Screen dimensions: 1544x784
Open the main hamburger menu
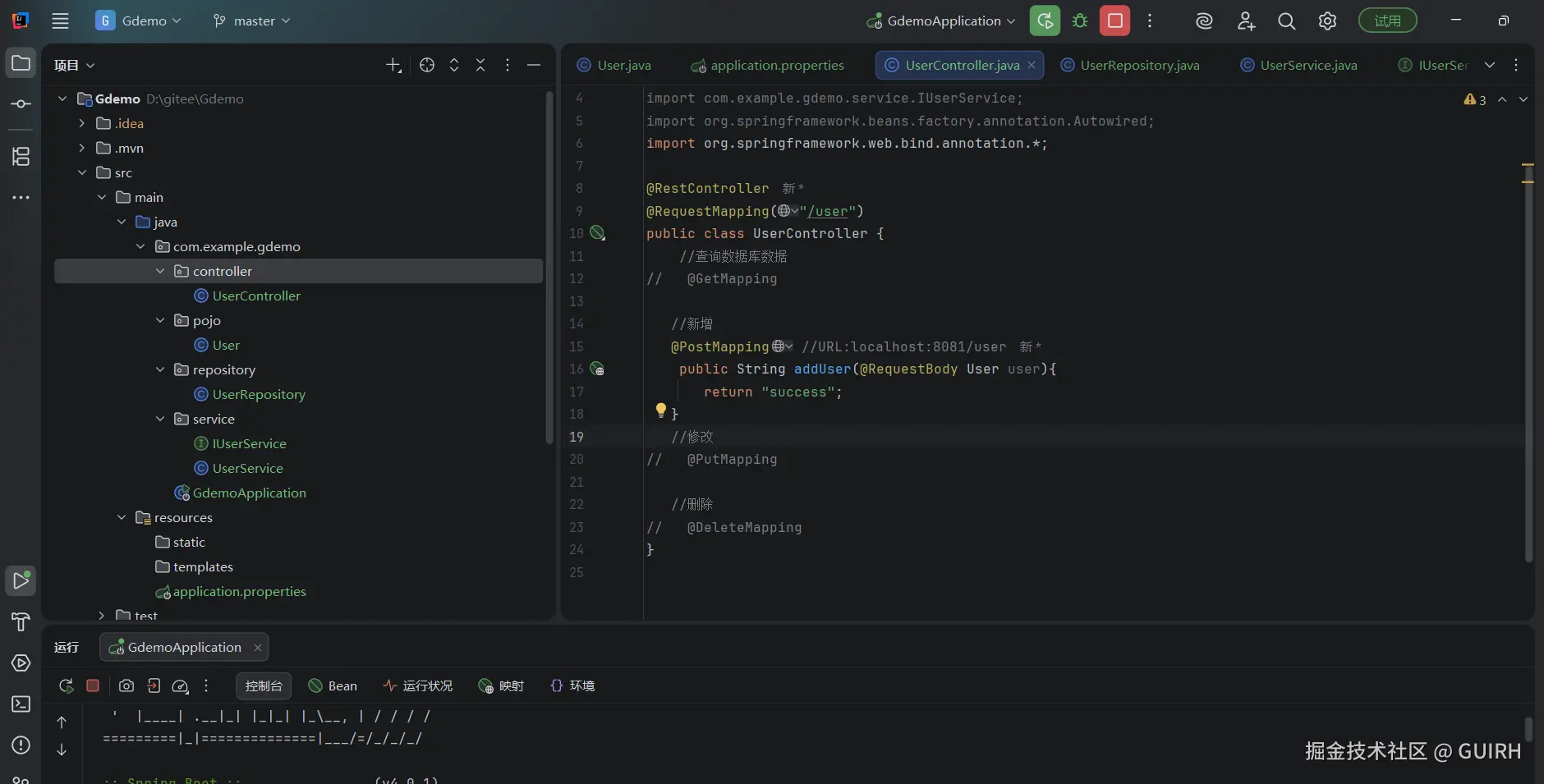tap(60, 21)
